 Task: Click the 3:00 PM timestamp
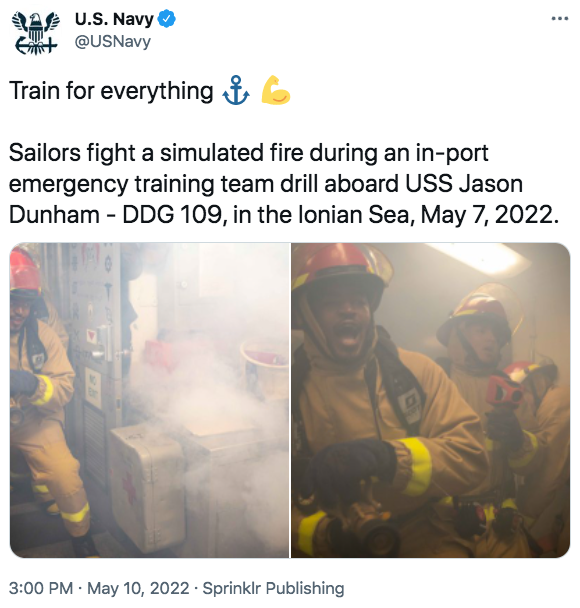click(41, 588)
